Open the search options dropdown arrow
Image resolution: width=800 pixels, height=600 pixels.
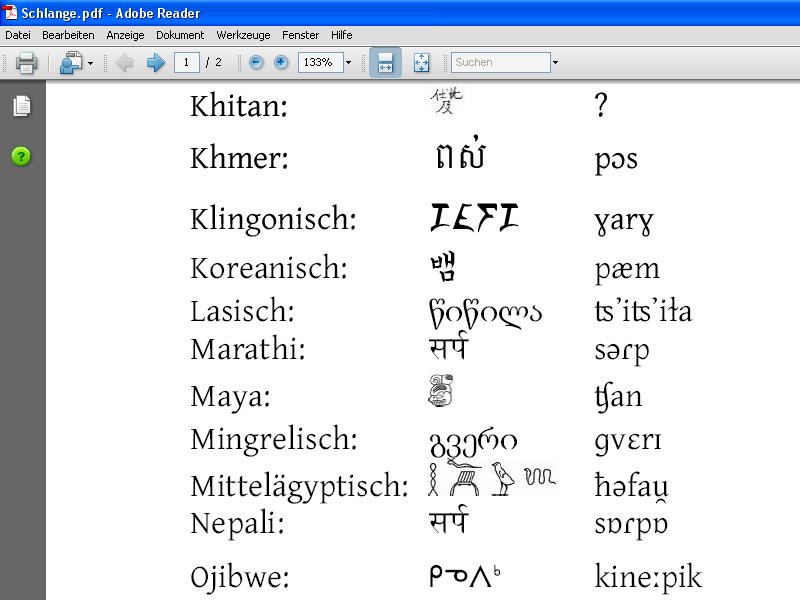[555, 62]
